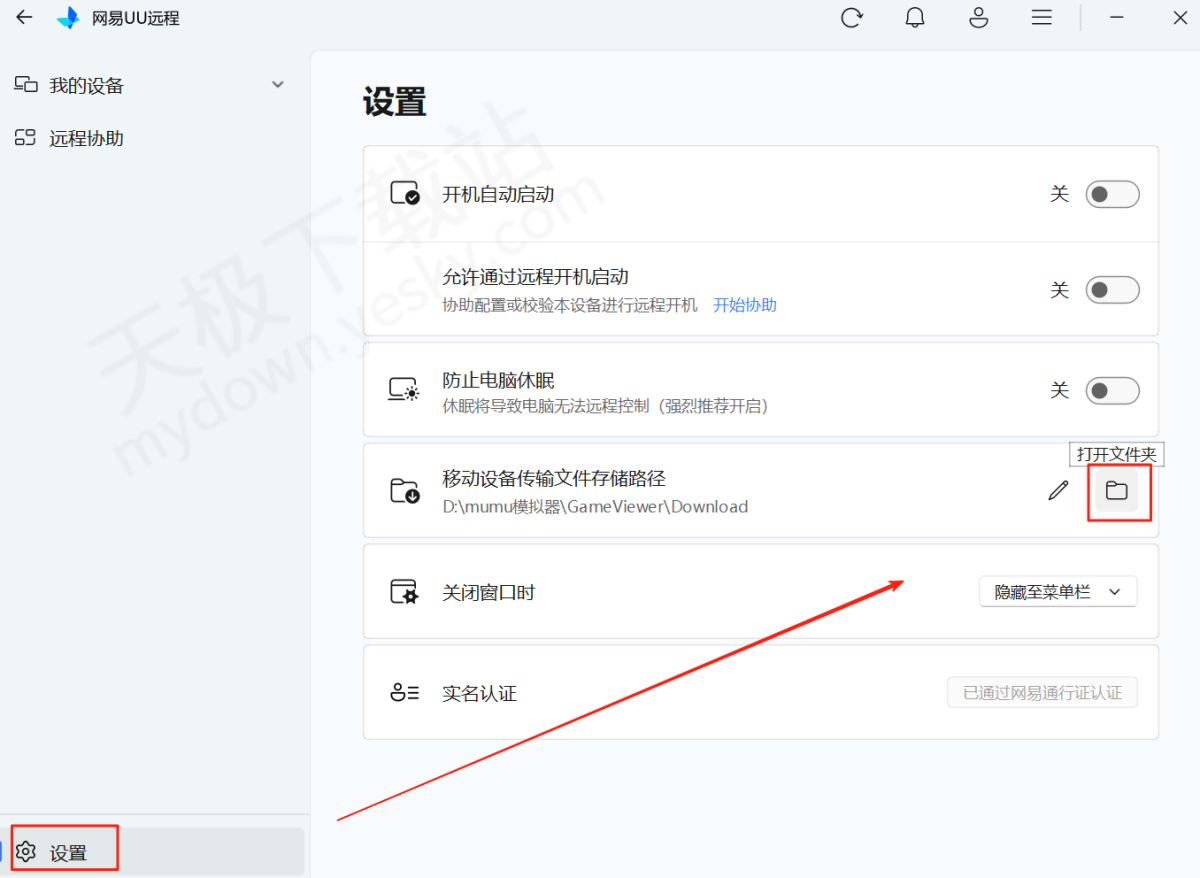Click the 开始协助 link

pos(744,305)
